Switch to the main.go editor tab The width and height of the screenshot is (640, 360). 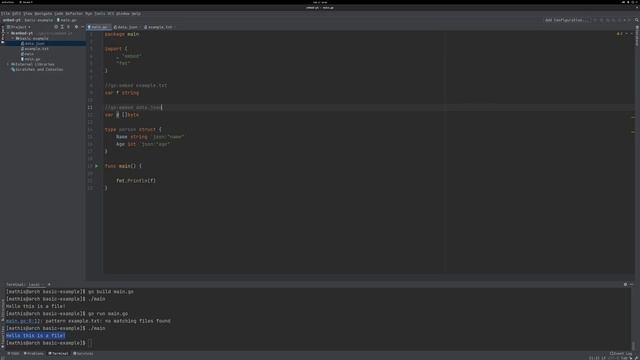coord(99,27)
